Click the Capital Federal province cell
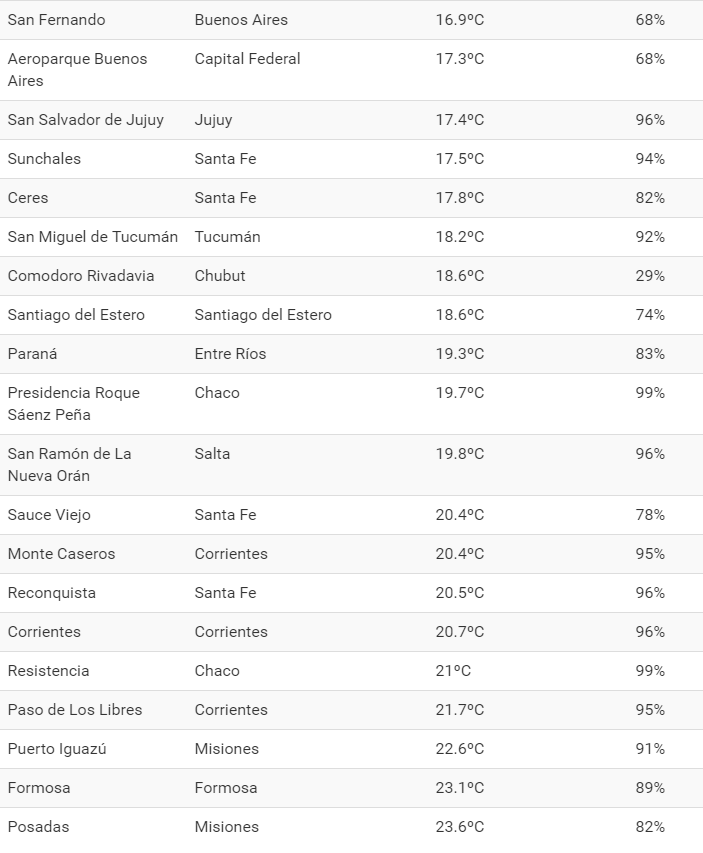The image size is (703, 853). point(247,59)
